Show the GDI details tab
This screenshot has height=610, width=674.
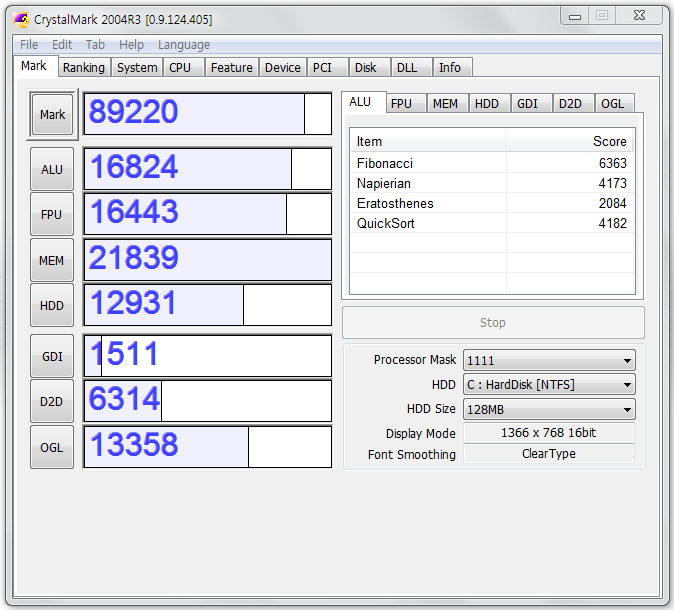(x=531, y=104)
